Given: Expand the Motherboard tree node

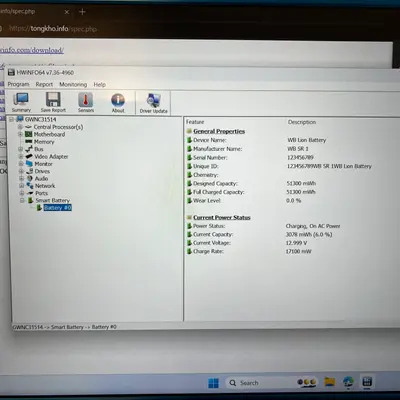Looking at the screenshot, I should tap(20, 134).
